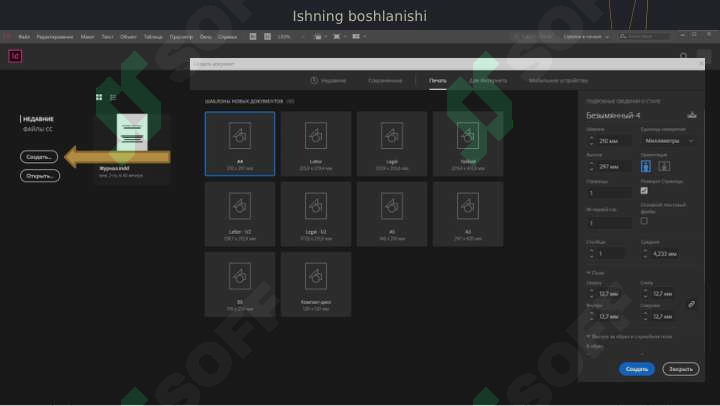Screen dimensions: 720x406
Task: Open the Окно menu
Action: tap(205, 37)
